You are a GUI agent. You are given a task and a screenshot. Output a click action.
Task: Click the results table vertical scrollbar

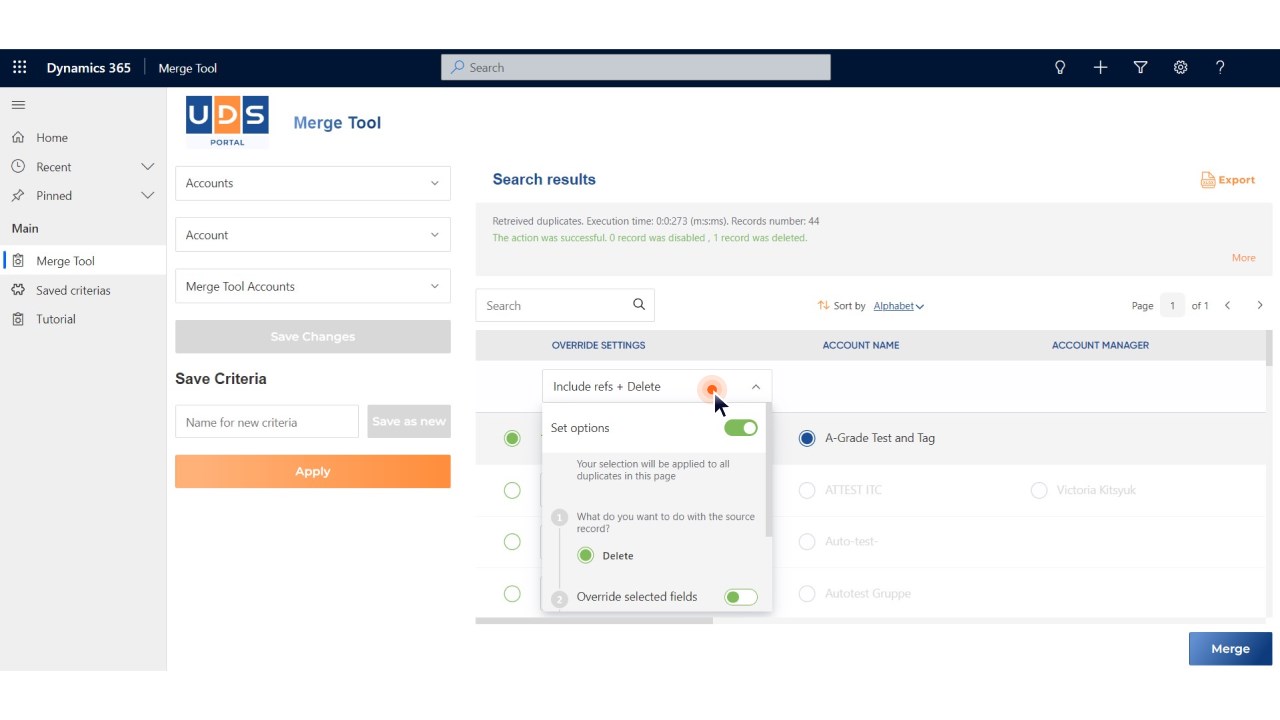tap(1269, 348)
